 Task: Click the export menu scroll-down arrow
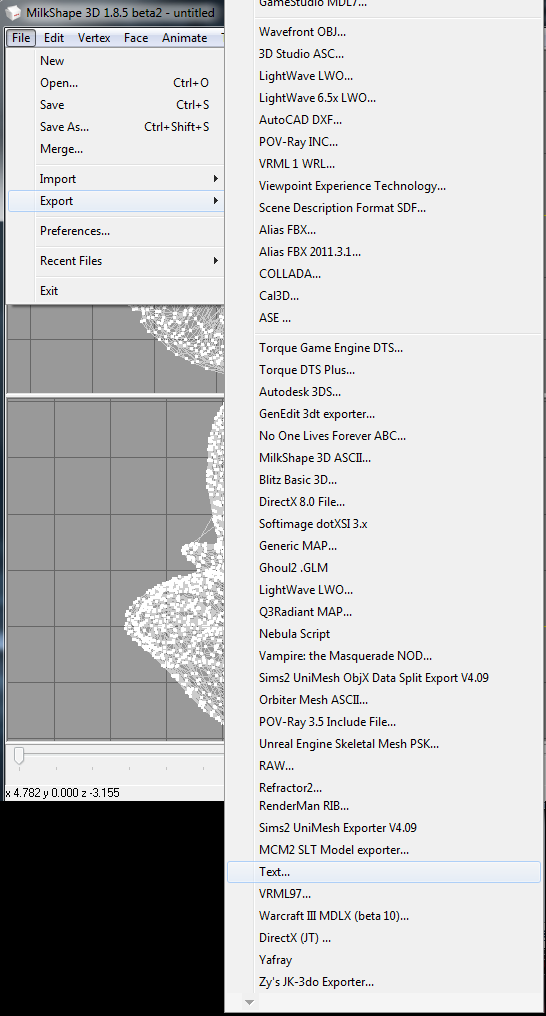click(x=249, y=1002)
